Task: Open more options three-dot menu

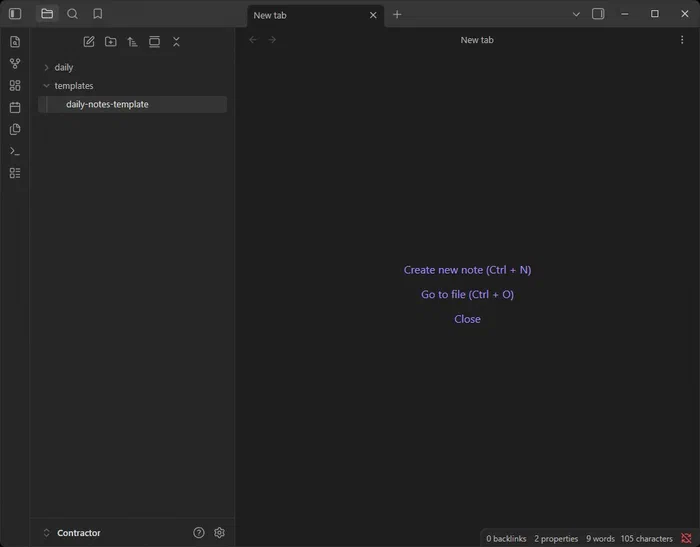Action: click(682, 40)
